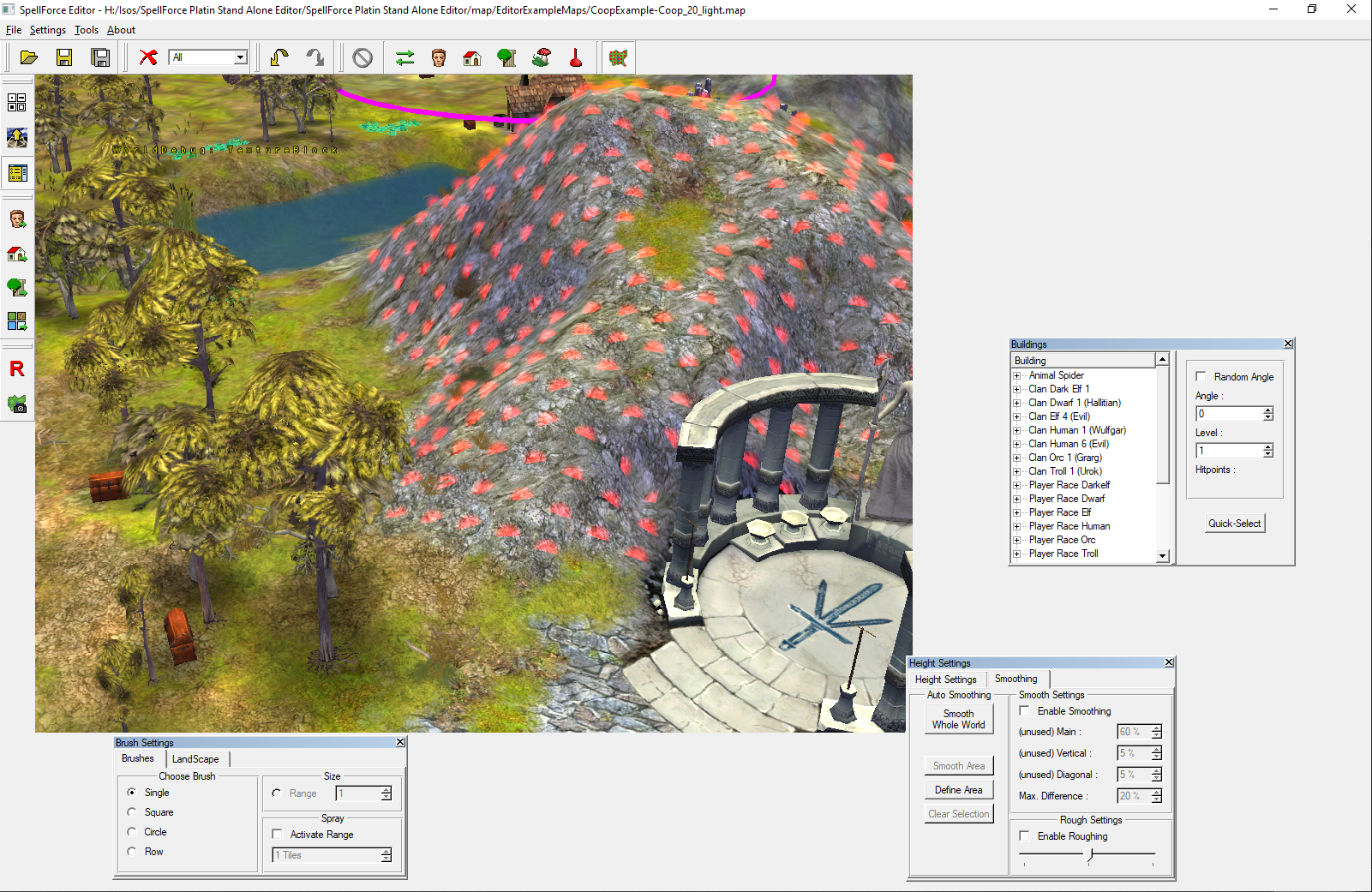Click the yellow undo arrow icon

(x=279, y=57)
